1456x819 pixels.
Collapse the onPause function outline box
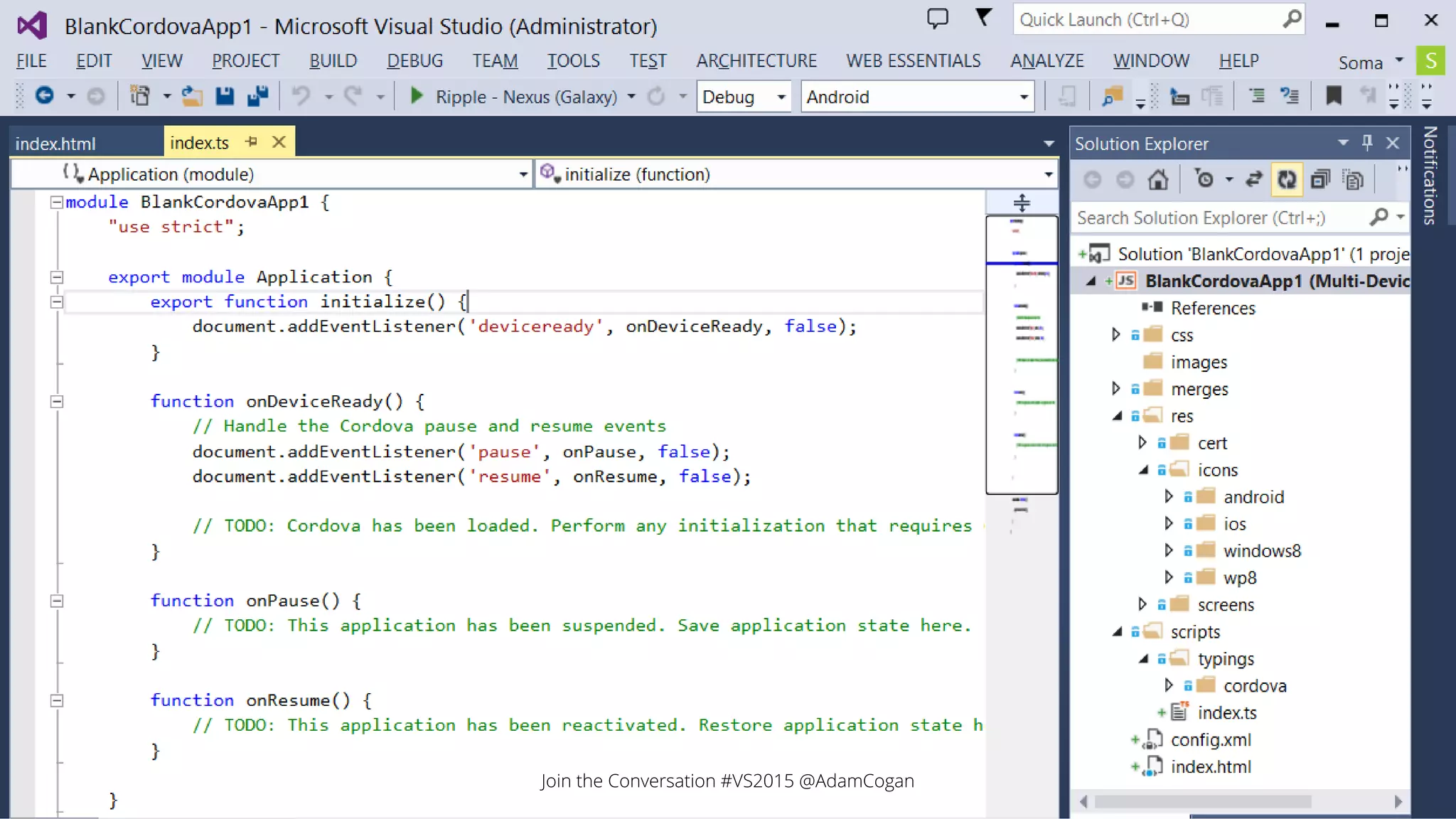[x=57, y=601]
